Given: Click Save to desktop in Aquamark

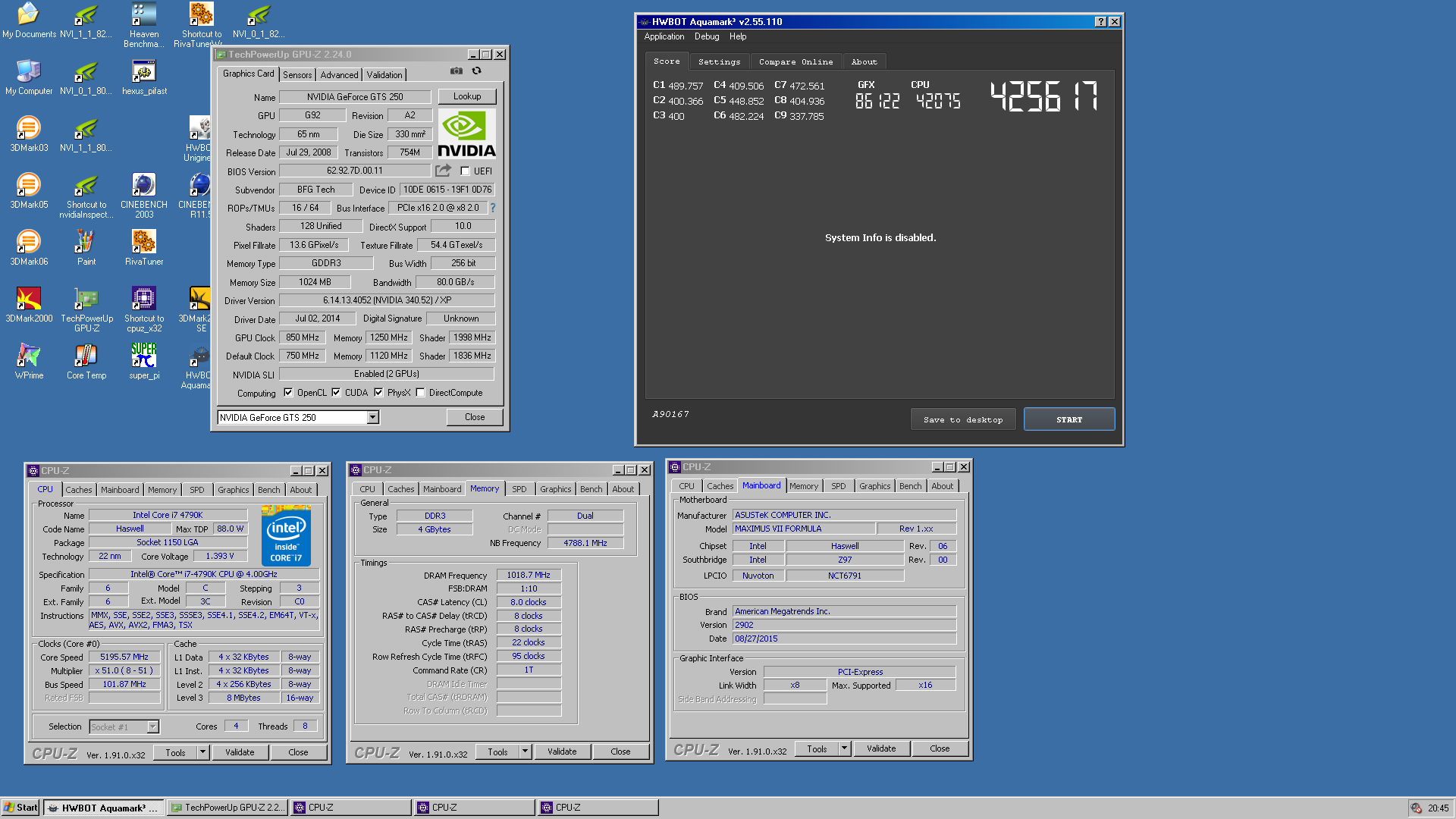Looking at the screenshot, I should point(963,419).
